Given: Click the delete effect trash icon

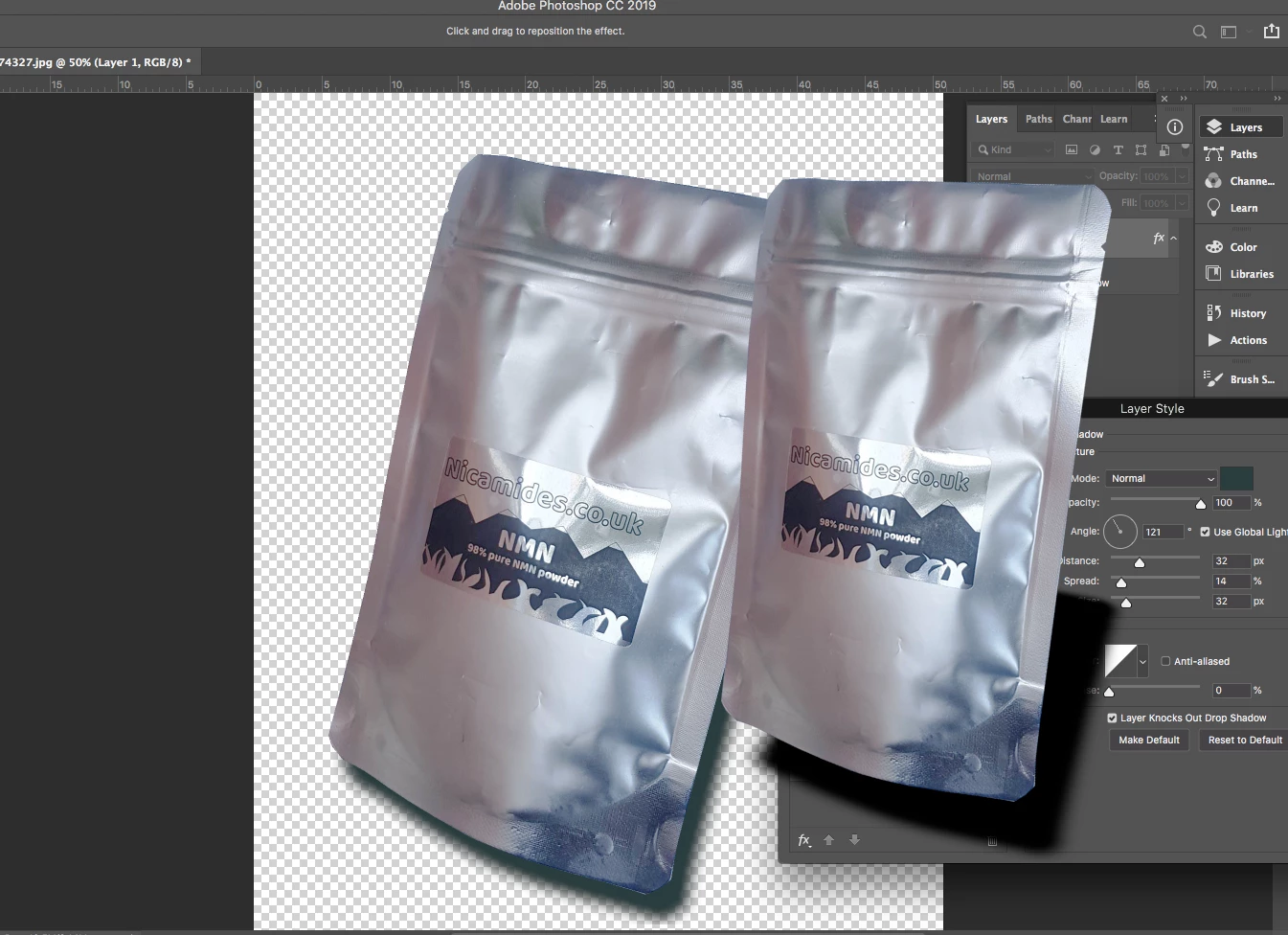Looking at the screenshot, I should (992, 841).
